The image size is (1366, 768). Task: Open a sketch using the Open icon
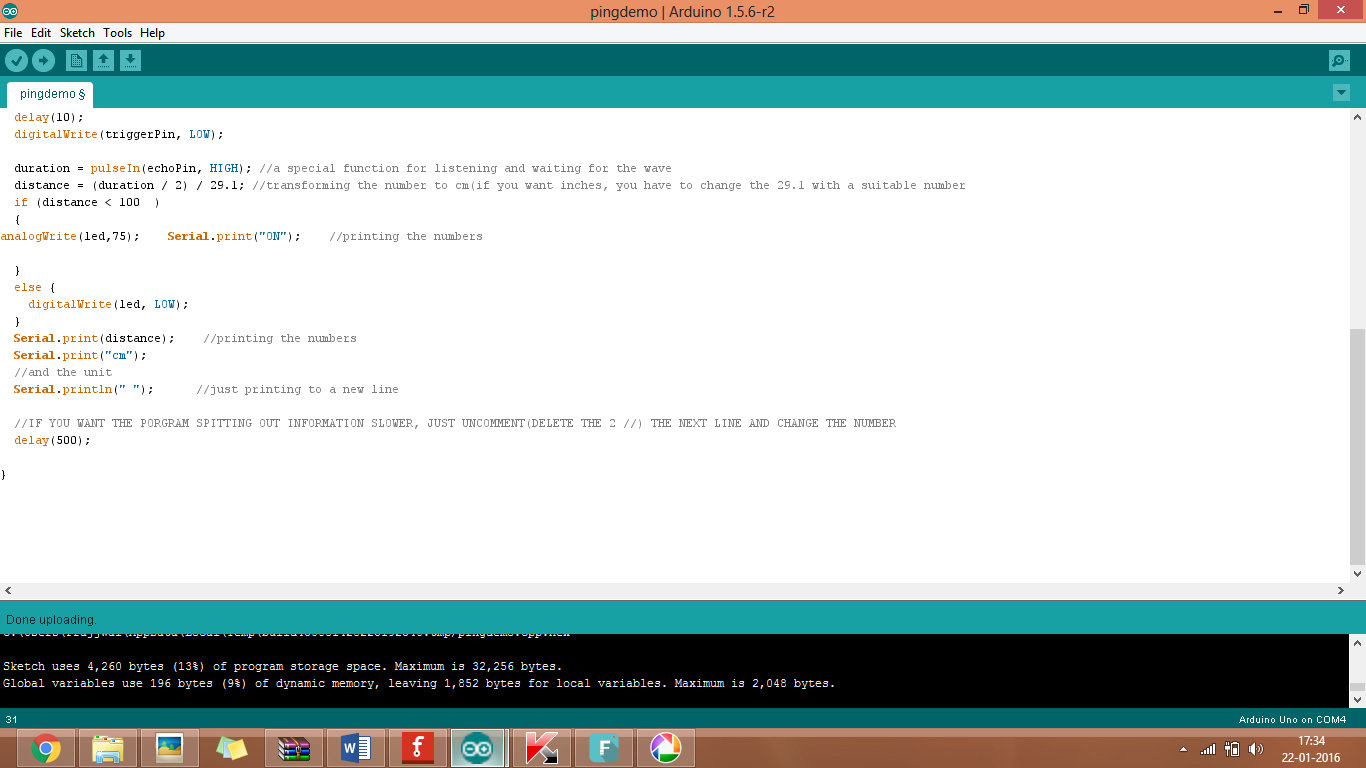click(x=104, y=60)
